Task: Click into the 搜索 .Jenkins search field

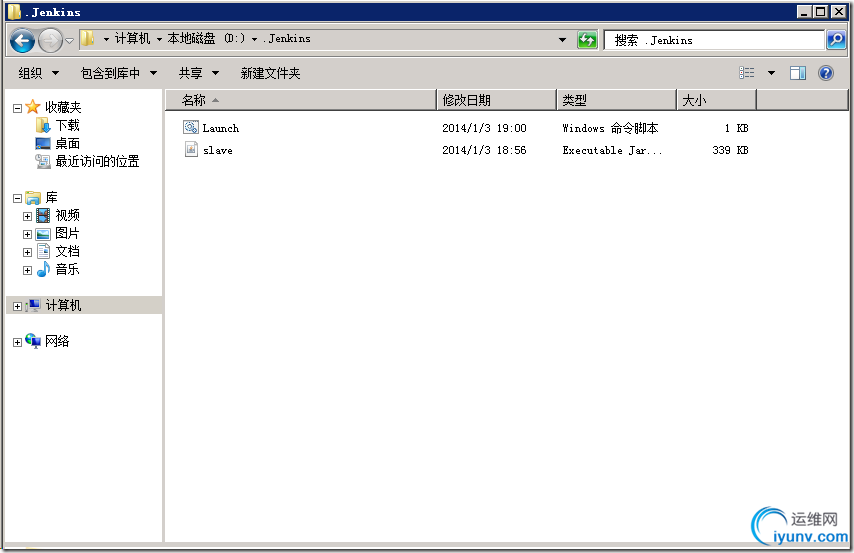Action: (x=714, y=40)
